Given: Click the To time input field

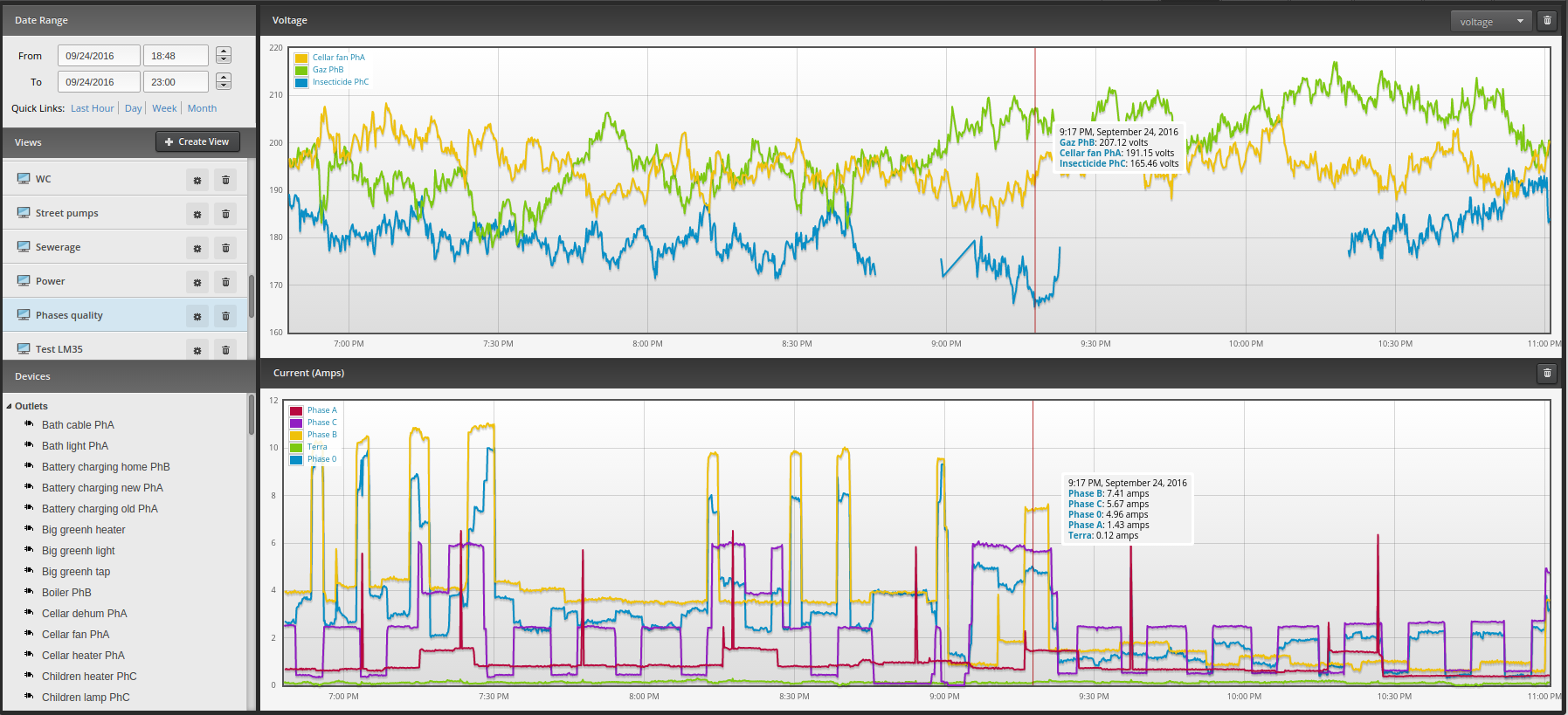Looking at the screenshot, I should (x=176, y=82).
